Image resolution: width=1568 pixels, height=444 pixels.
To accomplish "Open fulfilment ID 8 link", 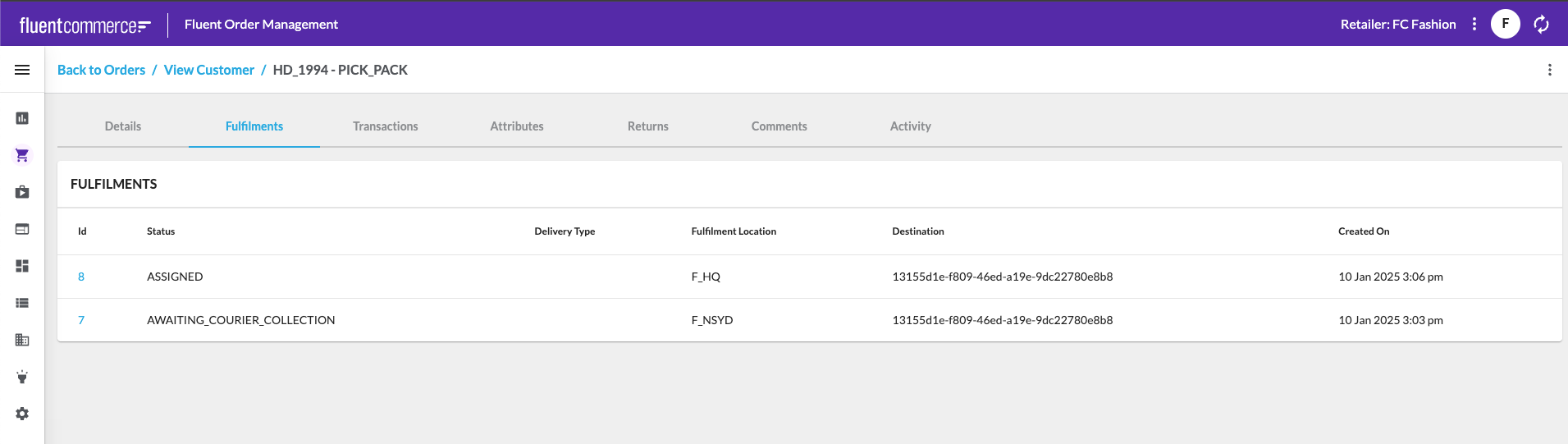I will [81, 277].
